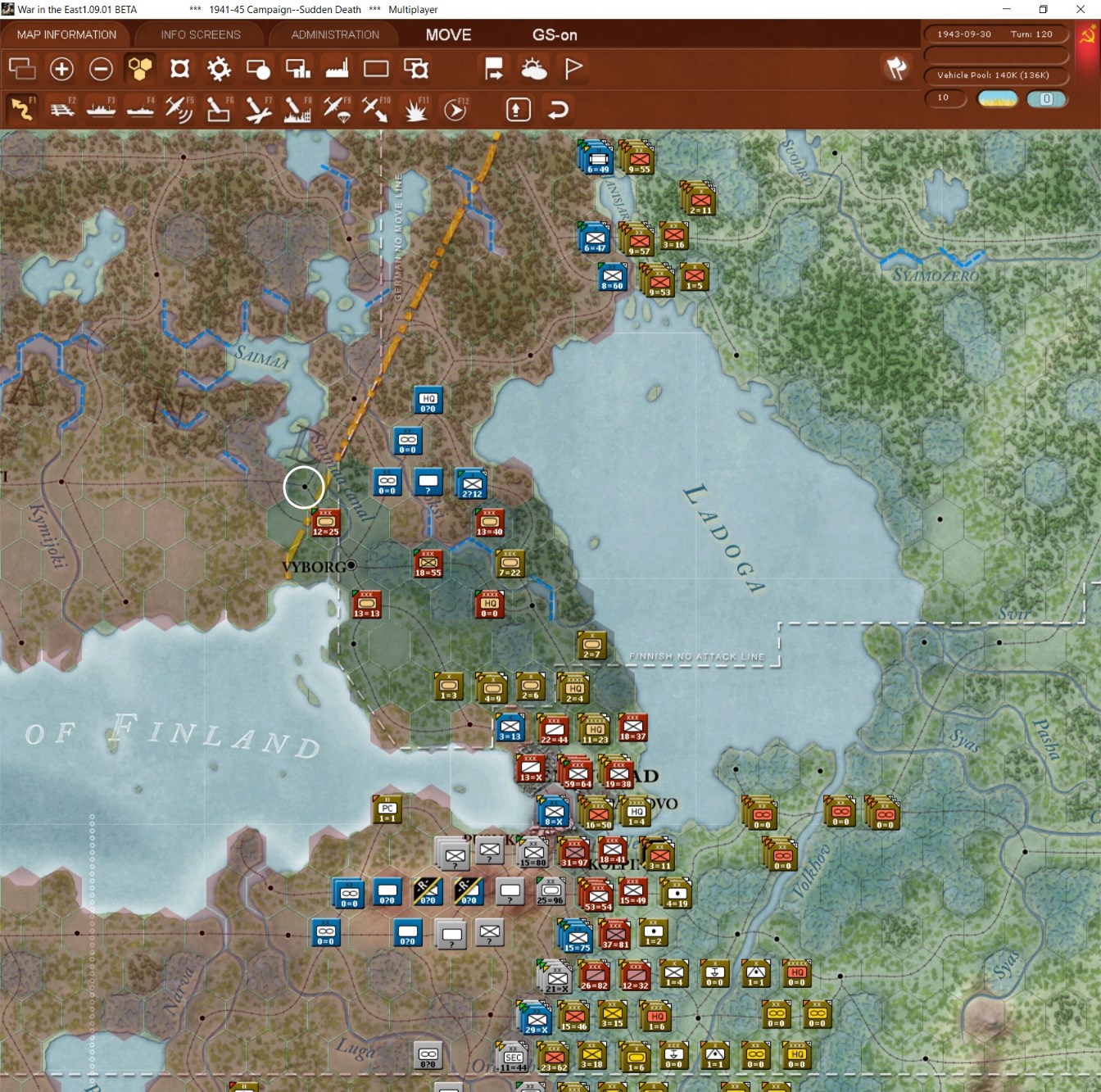
Task: Click the crossed white flags icon
Action: pyautogui.click(x=896, y=68)
